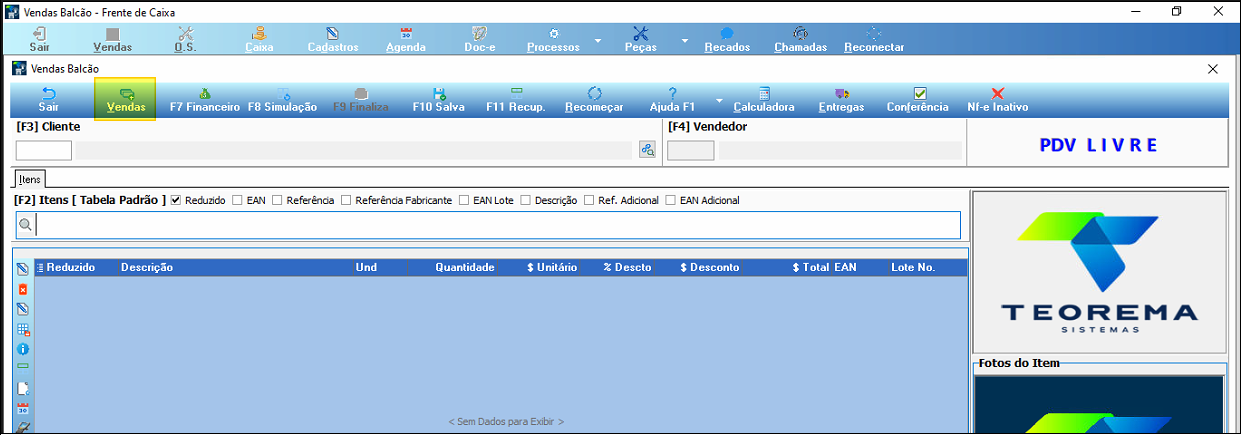Click the F9 Finaliza button
This screenshot has height=435, width=1241.
[x=361, y=99]
